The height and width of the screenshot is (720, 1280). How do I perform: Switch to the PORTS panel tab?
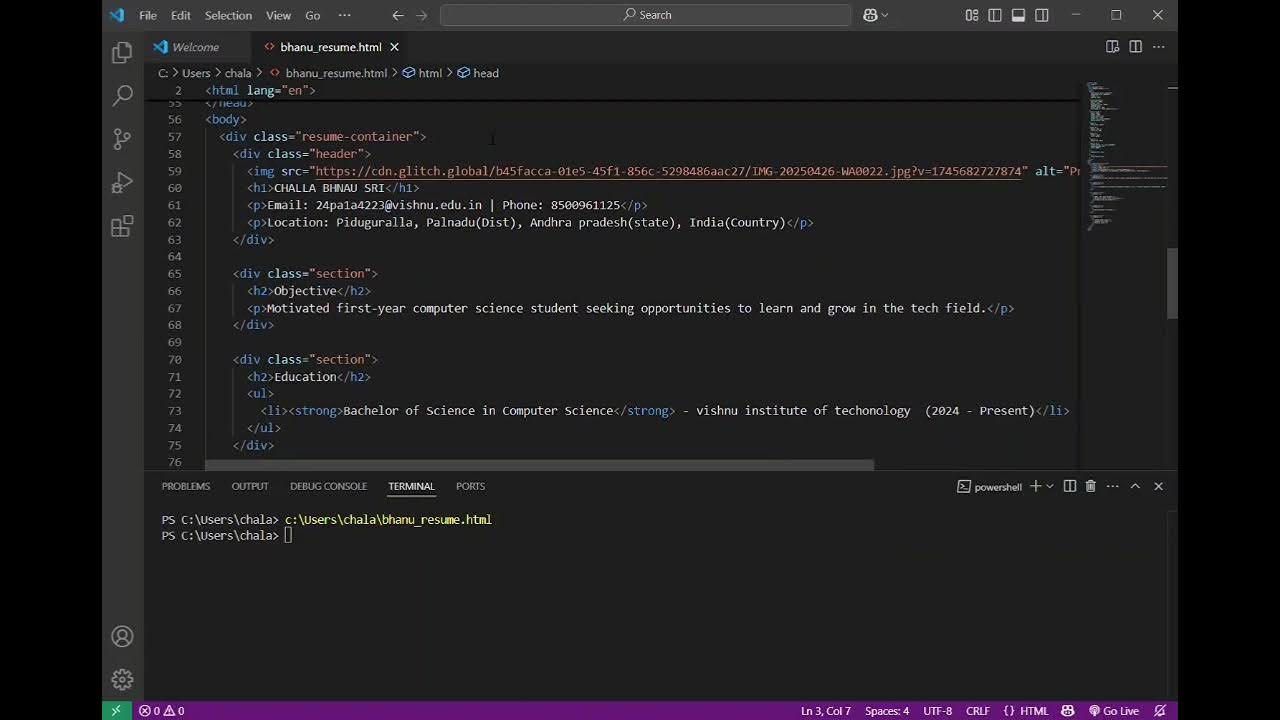(x=470, y=486)
